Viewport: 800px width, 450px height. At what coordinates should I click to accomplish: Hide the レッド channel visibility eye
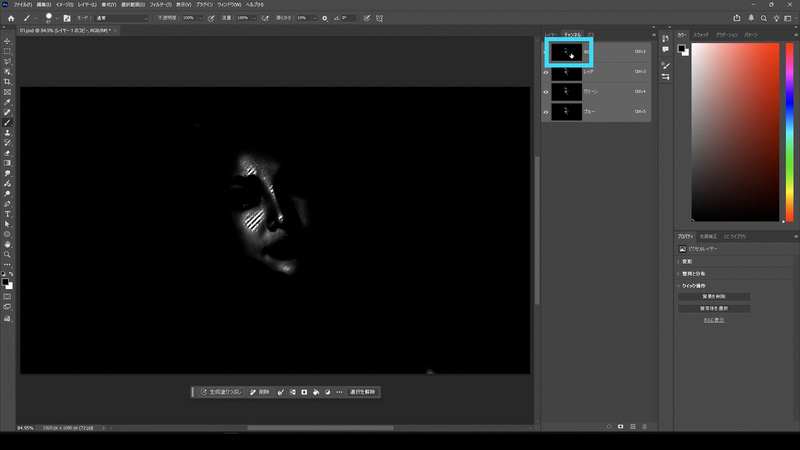coord(546,72)
